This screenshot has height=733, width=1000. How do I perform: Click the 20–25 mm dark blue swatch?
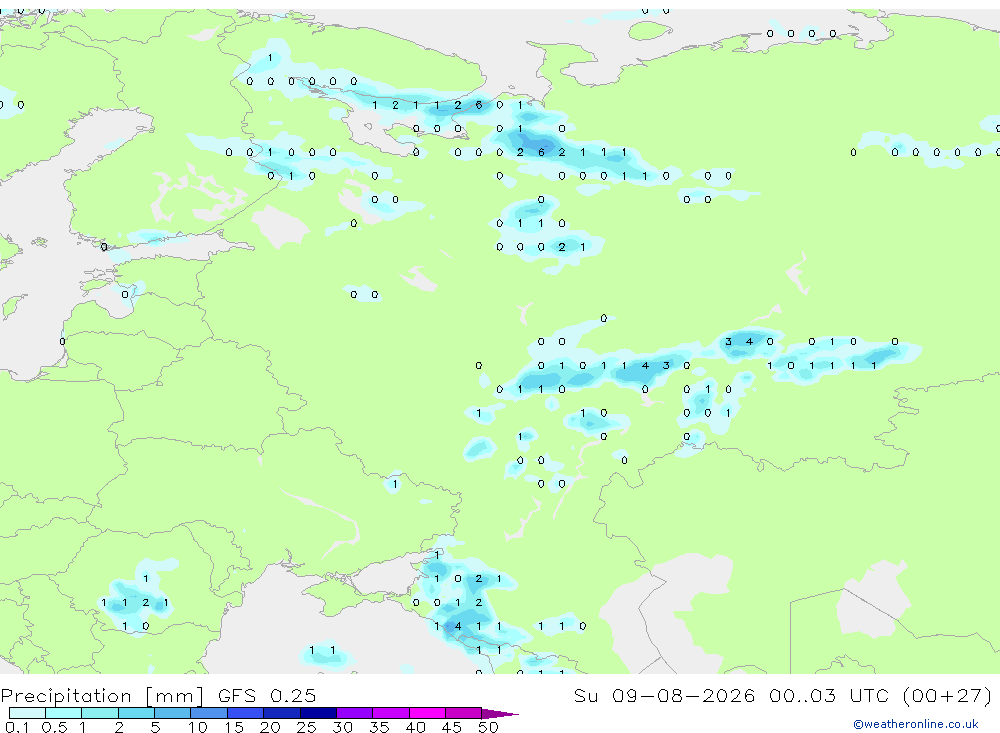(x=282, y=713)
